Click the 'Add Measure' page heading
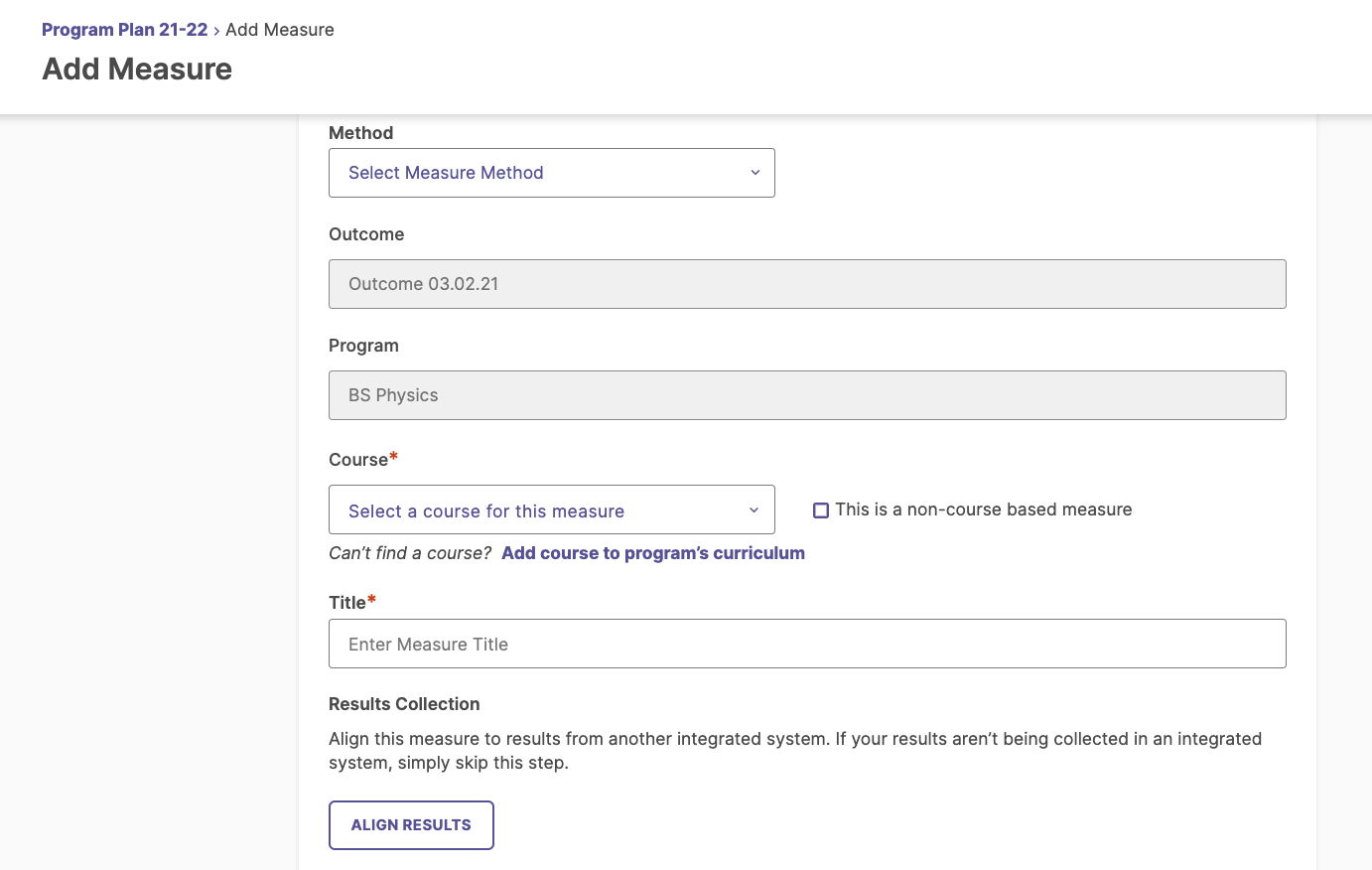1372x870 pixels. [x=137, y=69]
